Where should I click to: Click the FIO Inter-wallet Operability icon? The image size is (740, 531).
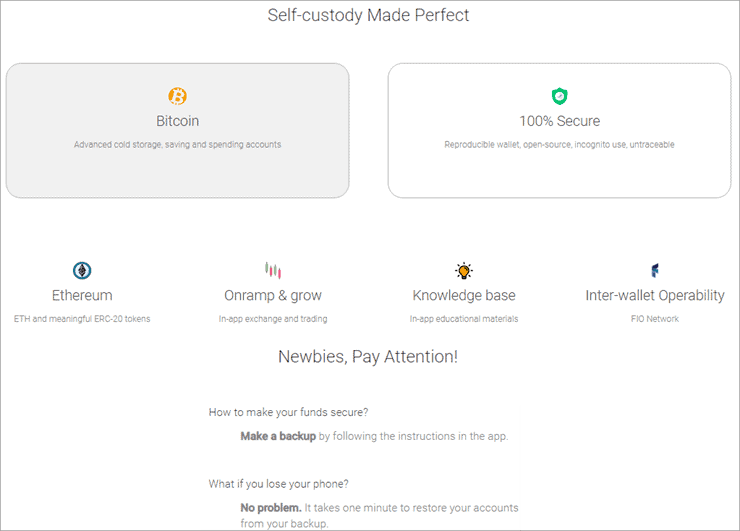(655, 270)
